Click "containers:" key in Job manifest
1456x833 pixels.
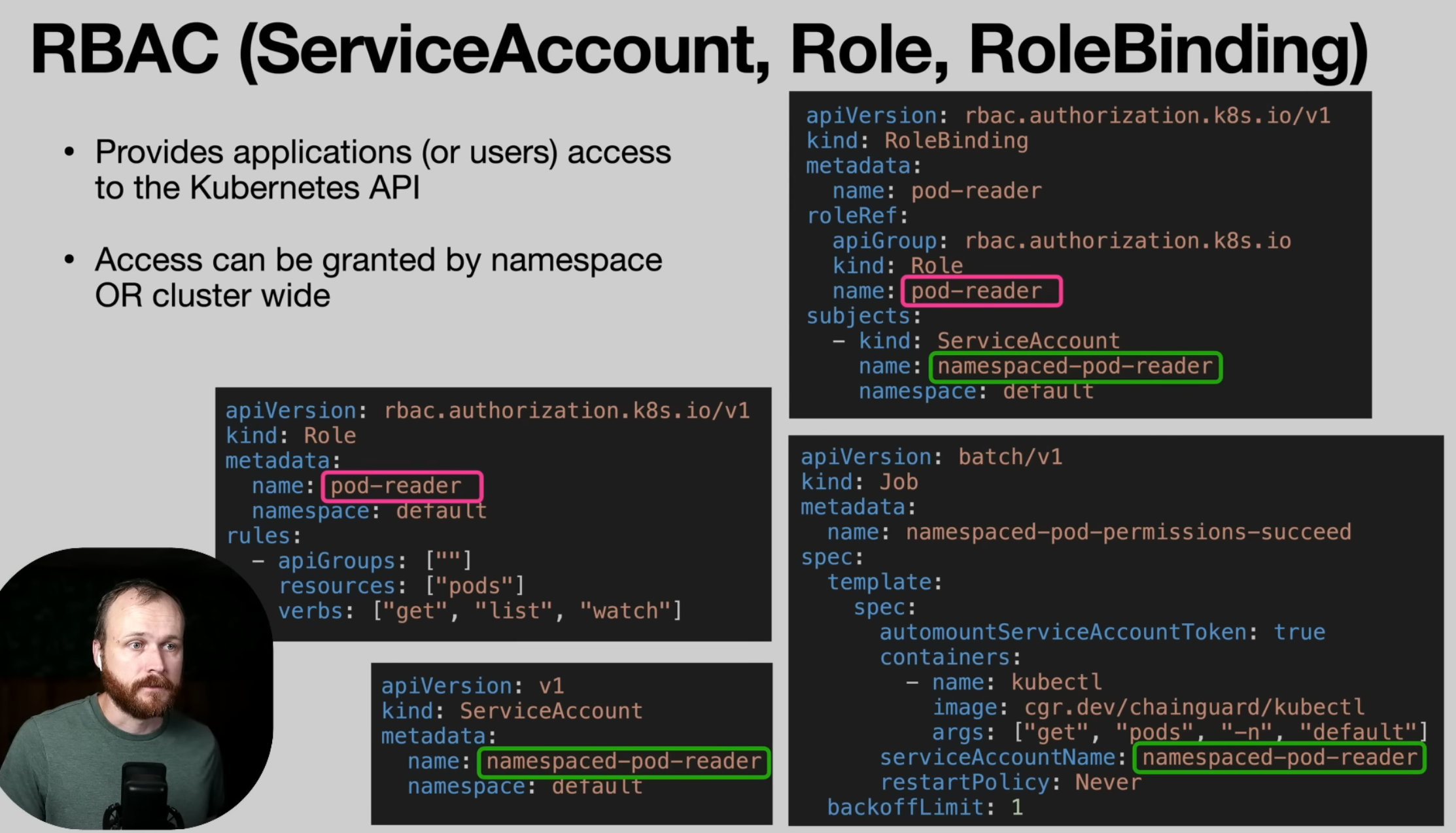[x=950, y=657]
